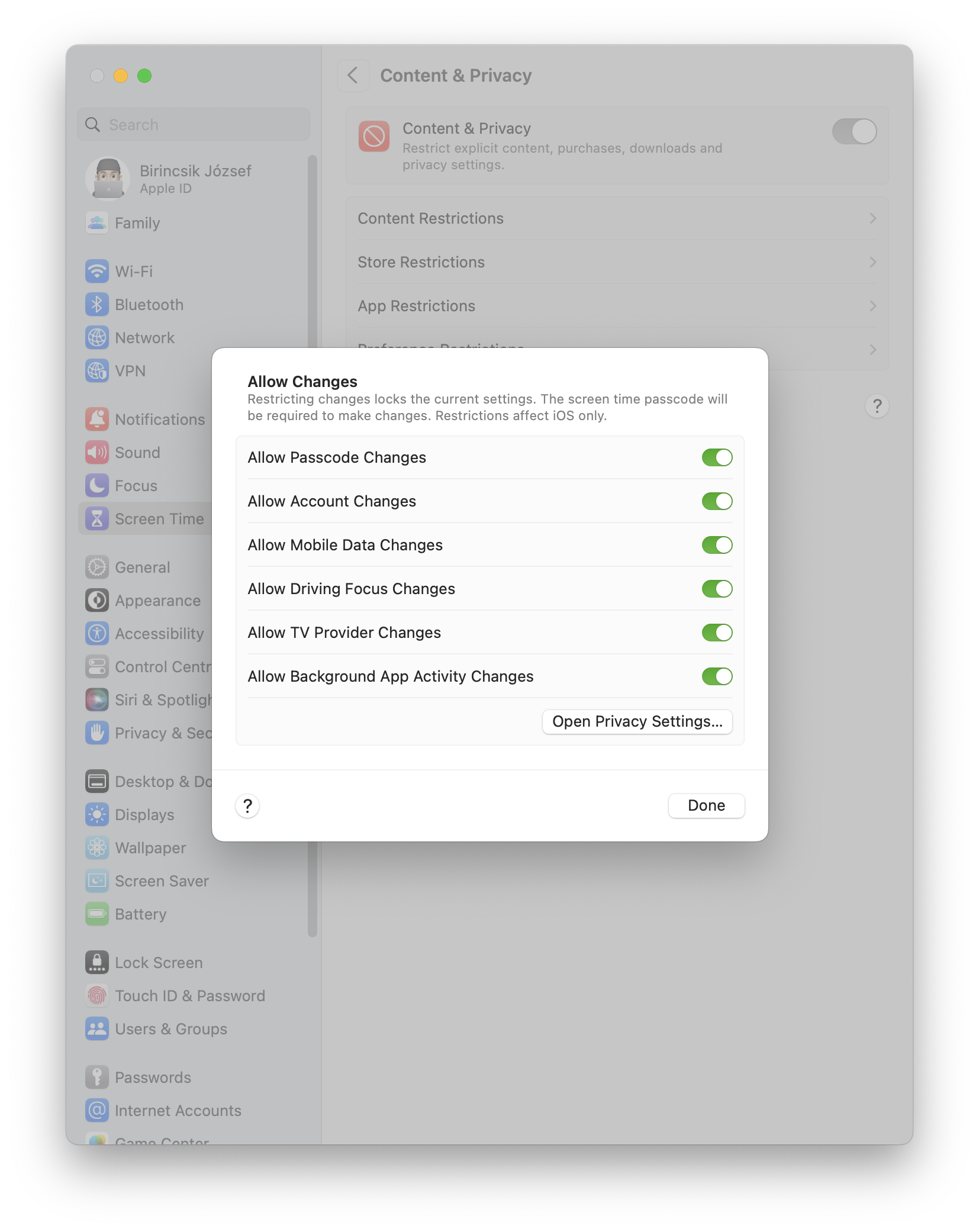Open Wi-Fi settings icon

tap(97, 272)
